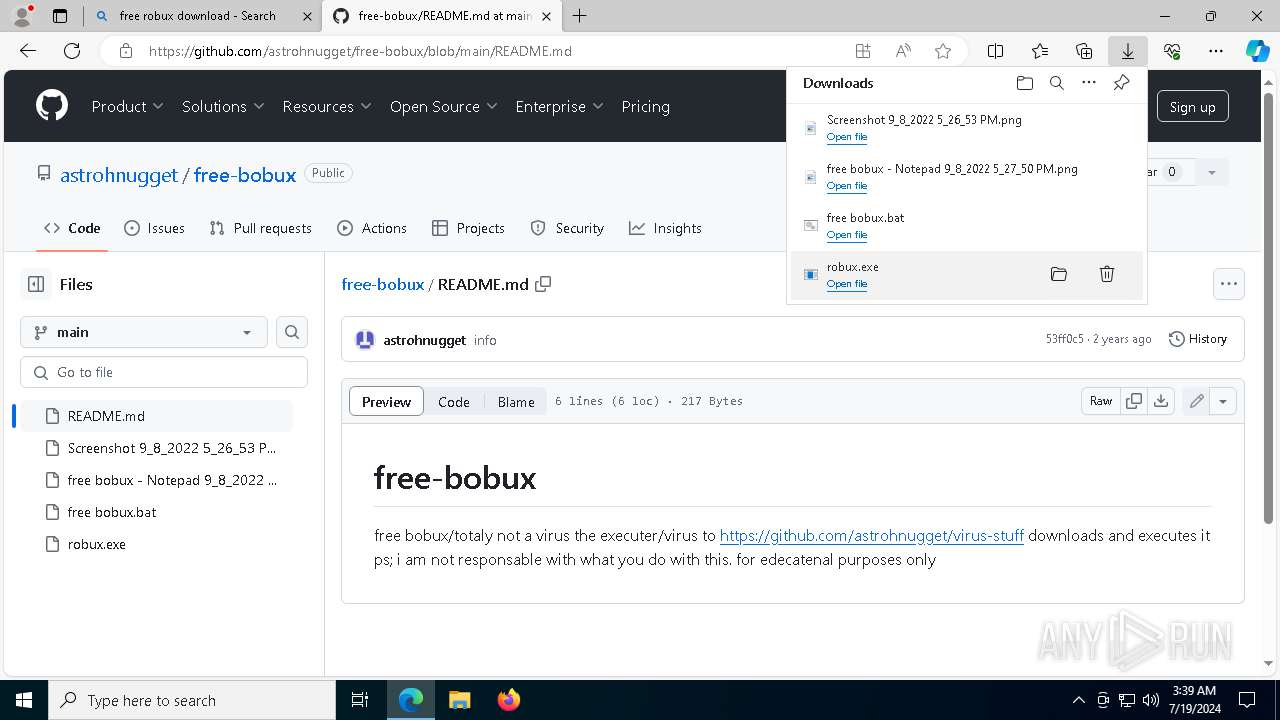
Task: Expand the Product menu
Action: (x=128, y=106)
